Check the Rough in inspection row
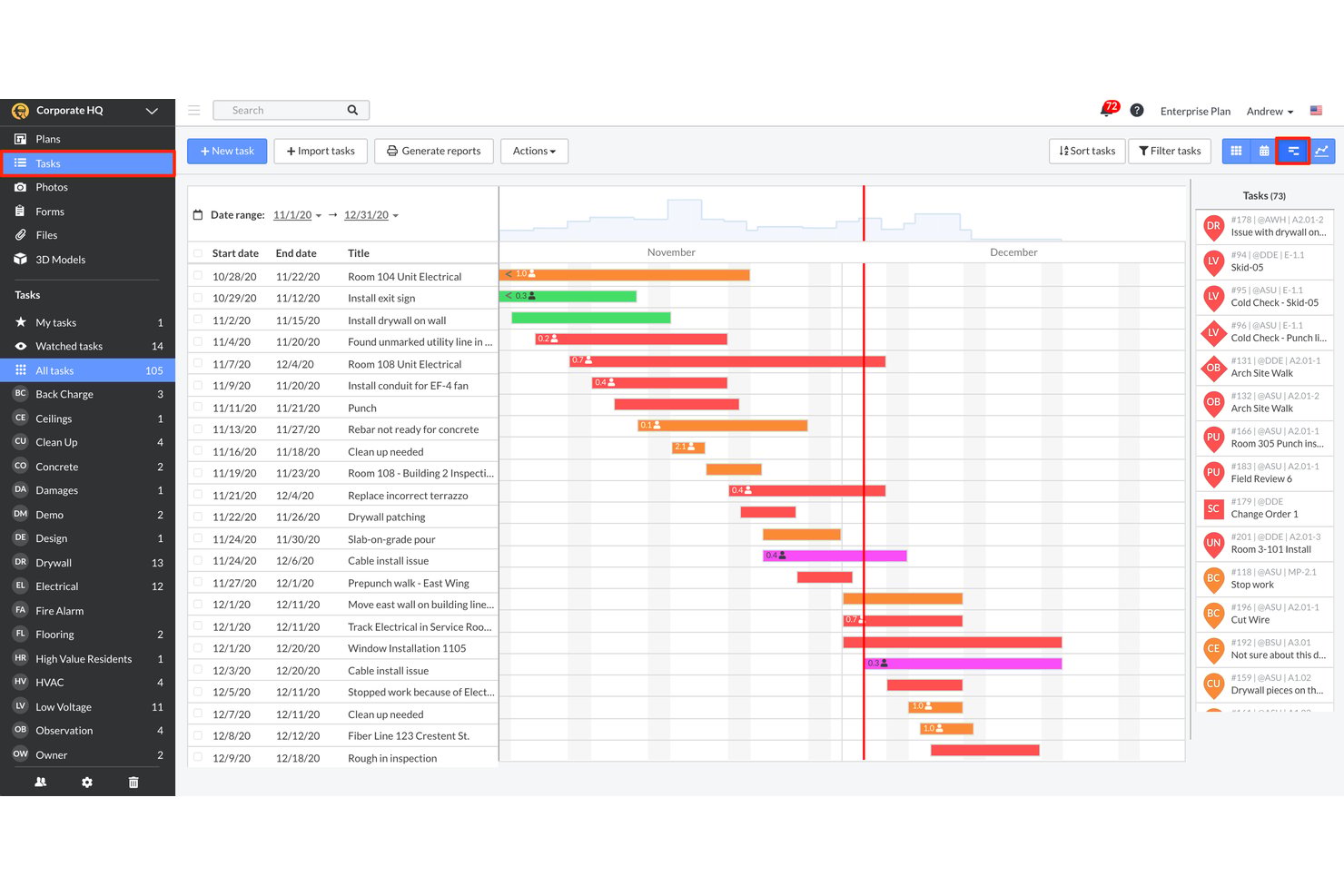 click(198, 757)
